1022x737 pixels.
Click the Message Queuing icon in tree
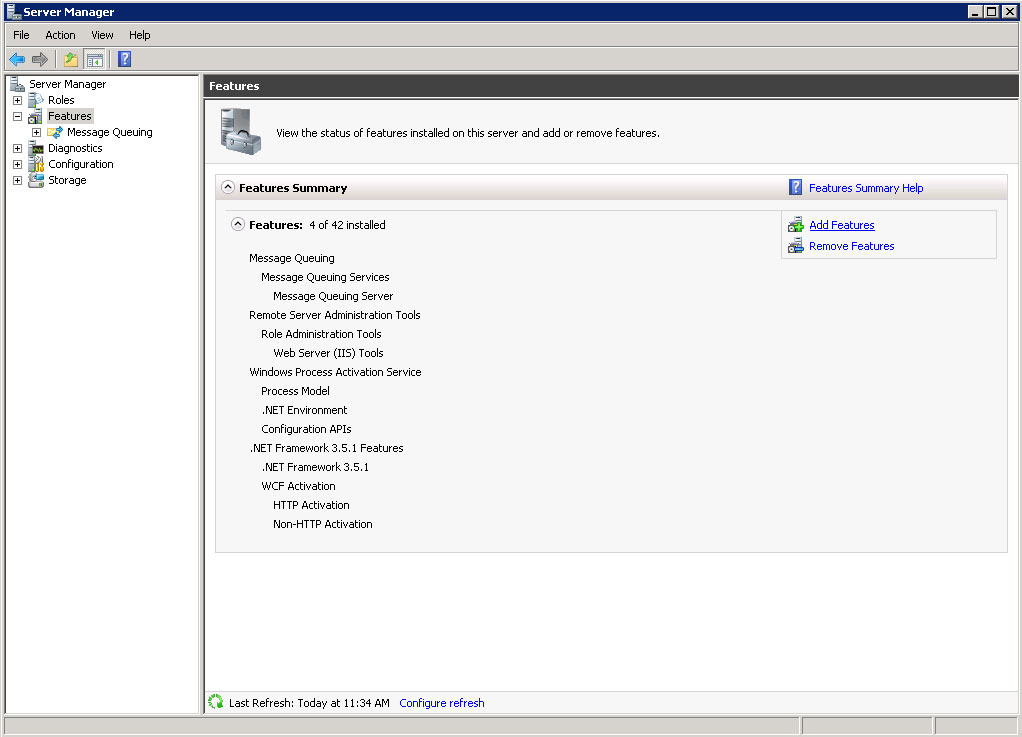pyautogui.click(x=55, y=132)
